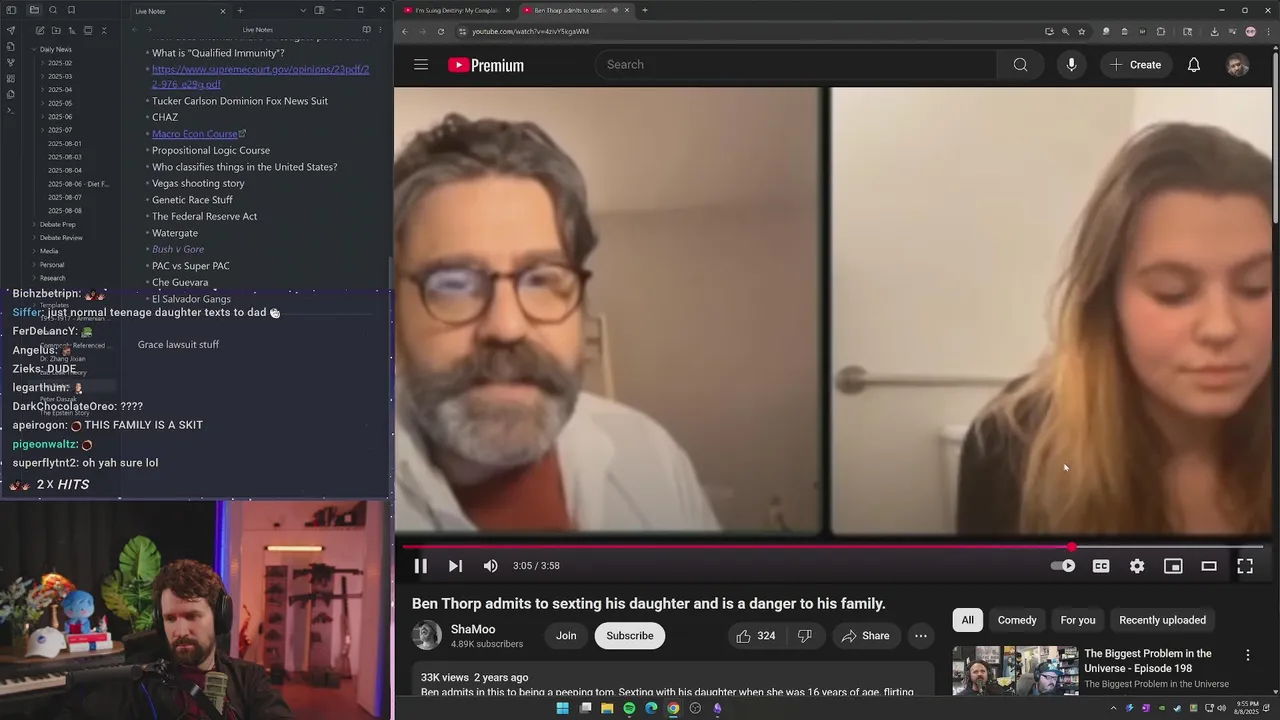Go back in the browser
Image resolution: width=1280 pixels, height=720 pixels.
(x=405, y=31)
